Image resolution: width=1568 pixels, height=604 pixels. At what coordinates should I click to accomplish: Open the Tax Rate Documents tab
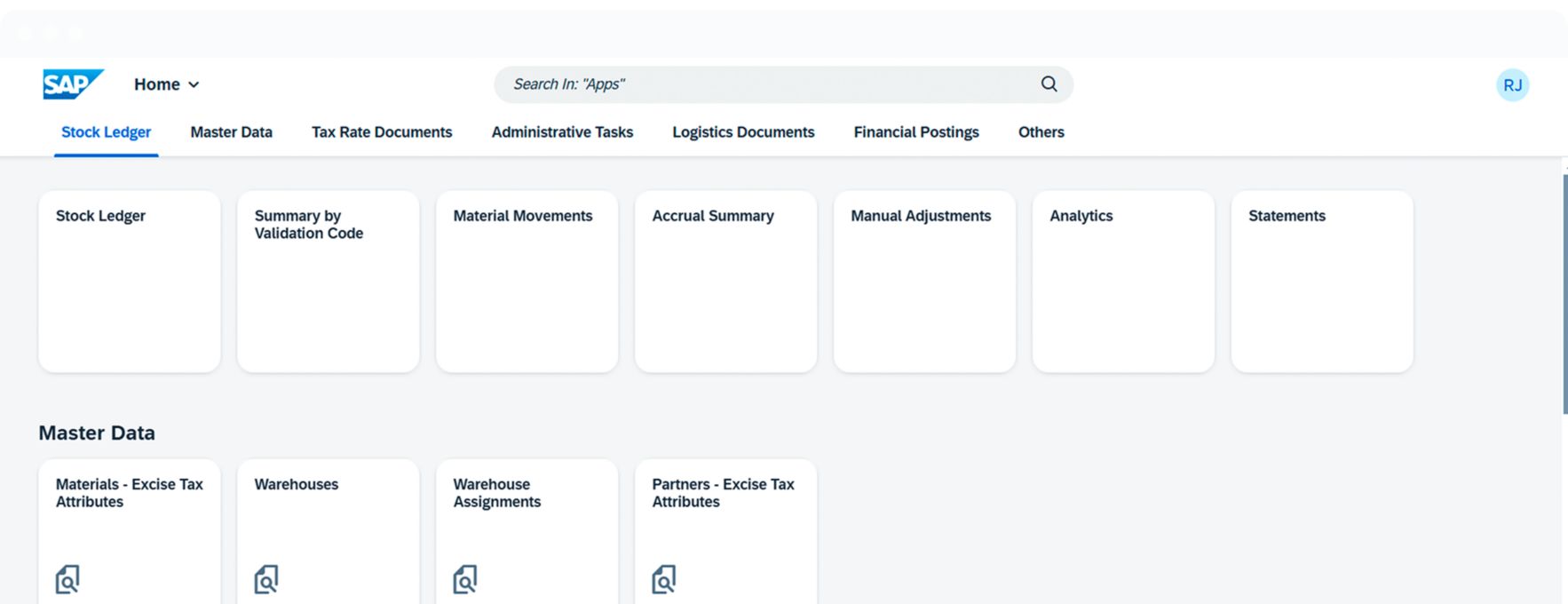pyautogui.click(x=382, y=132)
